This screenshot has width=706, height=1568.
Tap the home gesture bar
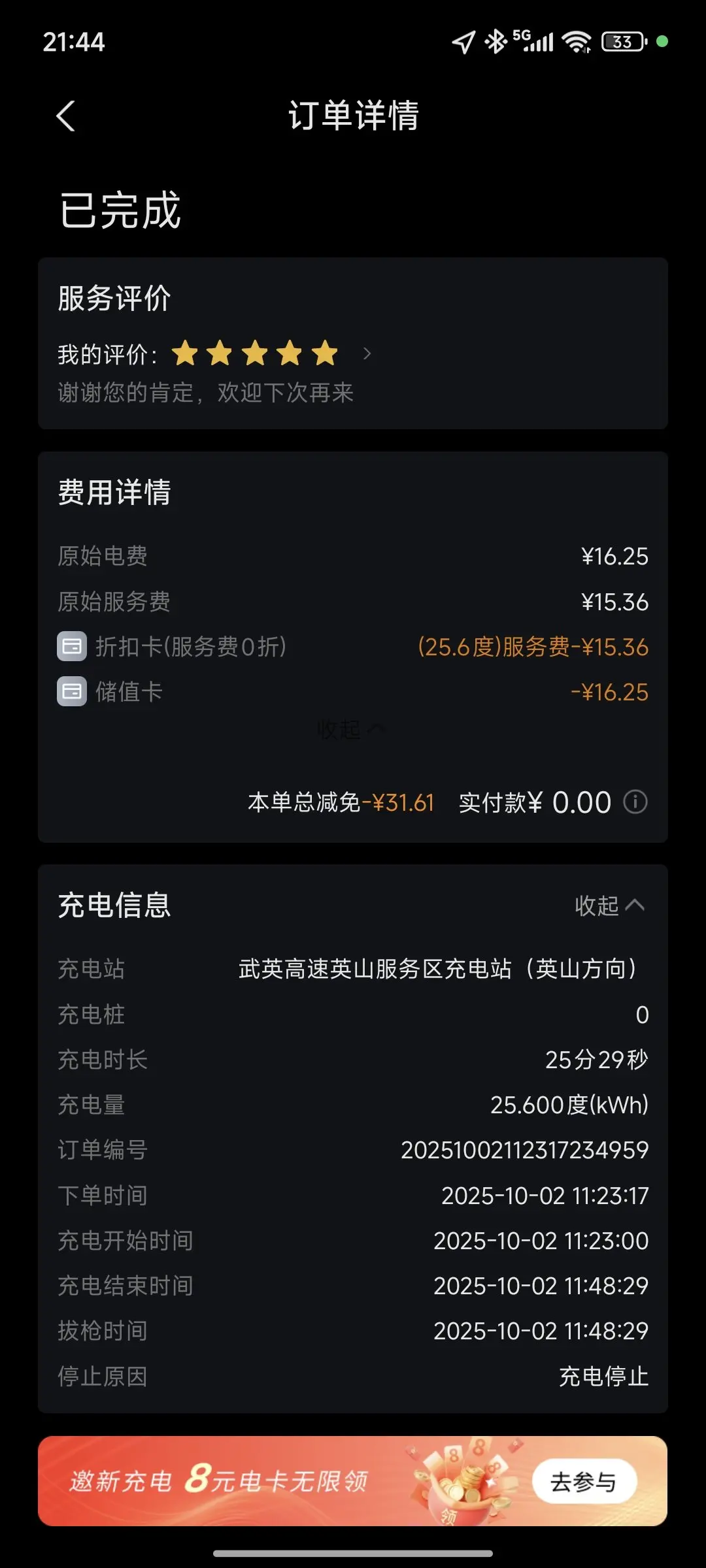point(353,1553)
